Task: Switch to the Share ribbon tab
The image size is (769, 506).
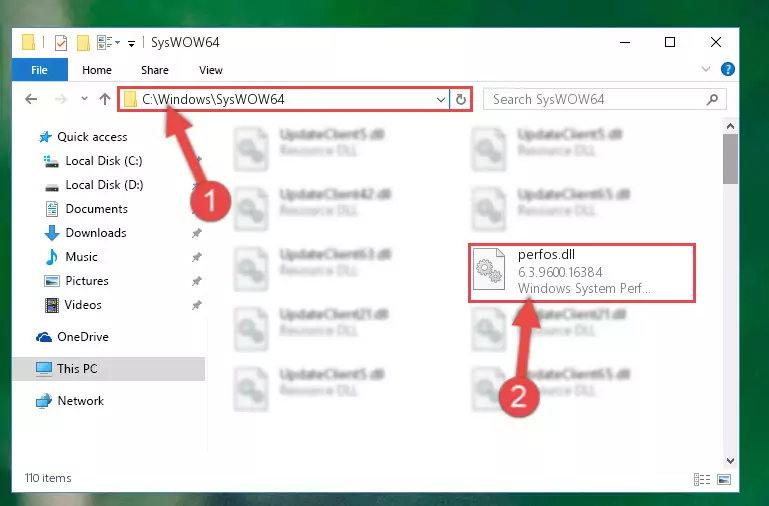Action: [x=155, y=70]
